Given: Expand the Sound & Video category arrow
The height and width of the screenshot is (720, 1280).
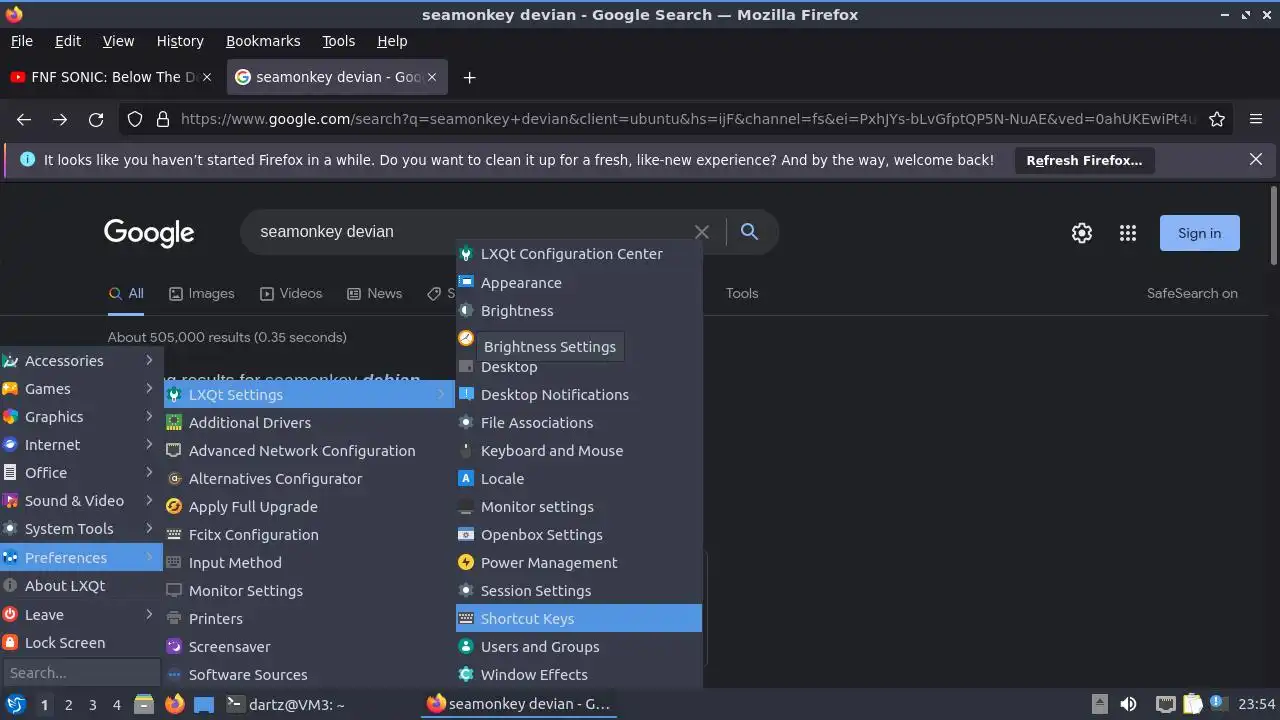Looking at the screenshot, I should click(x=149, y=500).
